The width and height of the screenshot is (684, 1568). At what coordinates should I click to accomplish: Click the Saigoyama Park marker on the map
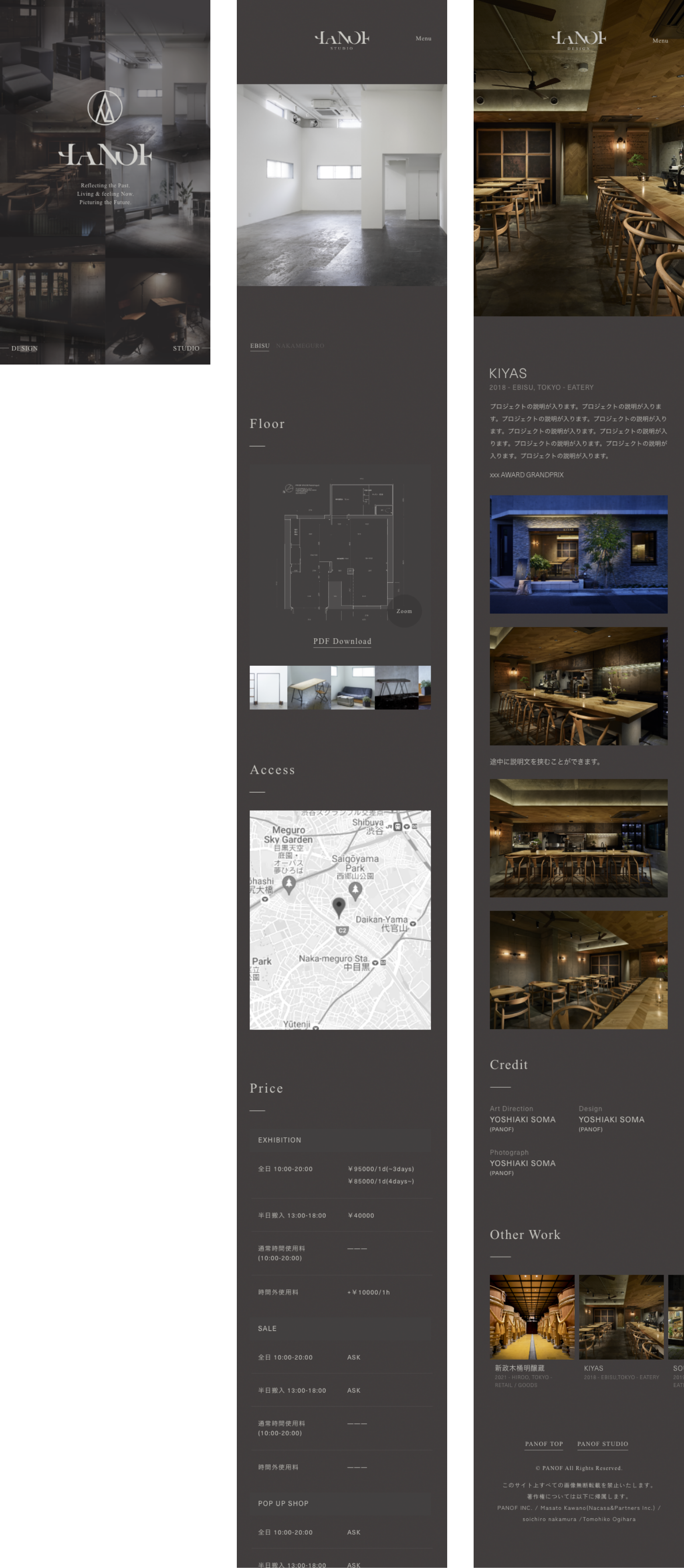pos(355,890)
